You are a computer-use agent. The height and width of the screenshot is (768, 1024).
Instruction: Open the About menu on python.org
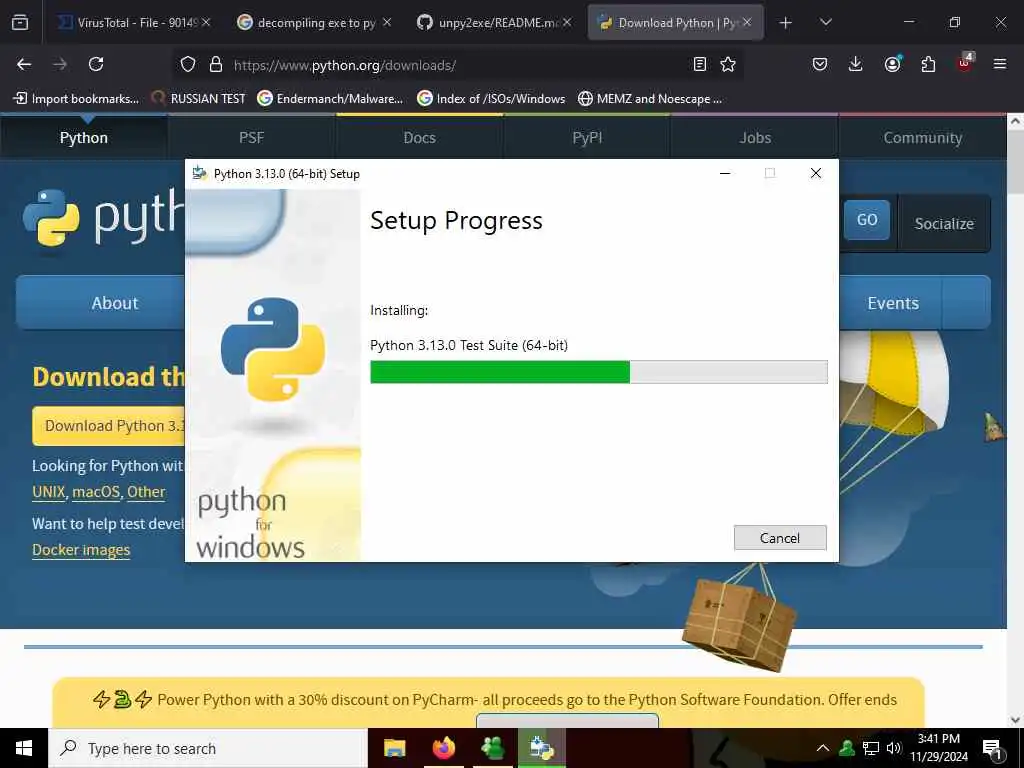tap(101, 302)
